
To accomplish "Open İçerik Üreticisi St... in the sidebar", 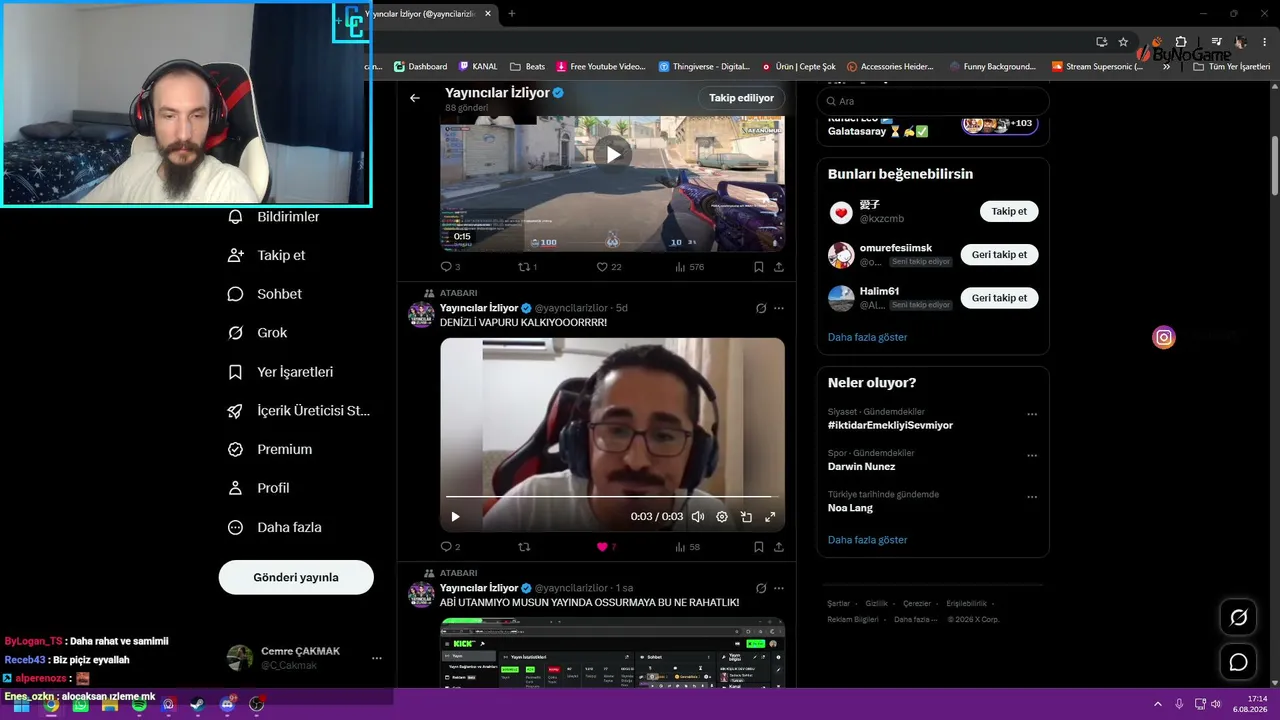I will coord(299,411).
